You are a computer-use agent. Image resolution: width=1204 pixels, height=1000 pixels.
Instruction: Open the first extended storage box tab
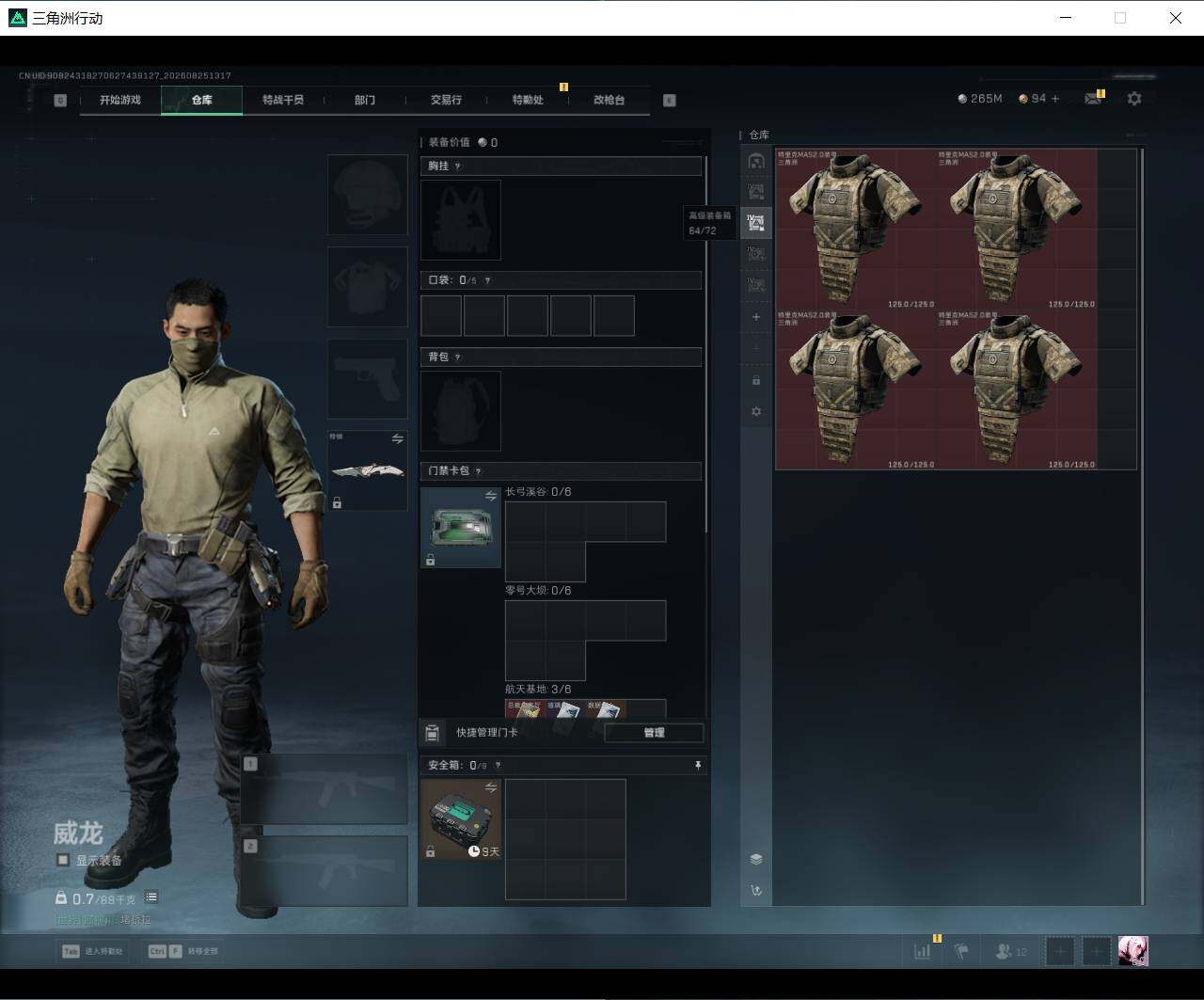[756, 192]
